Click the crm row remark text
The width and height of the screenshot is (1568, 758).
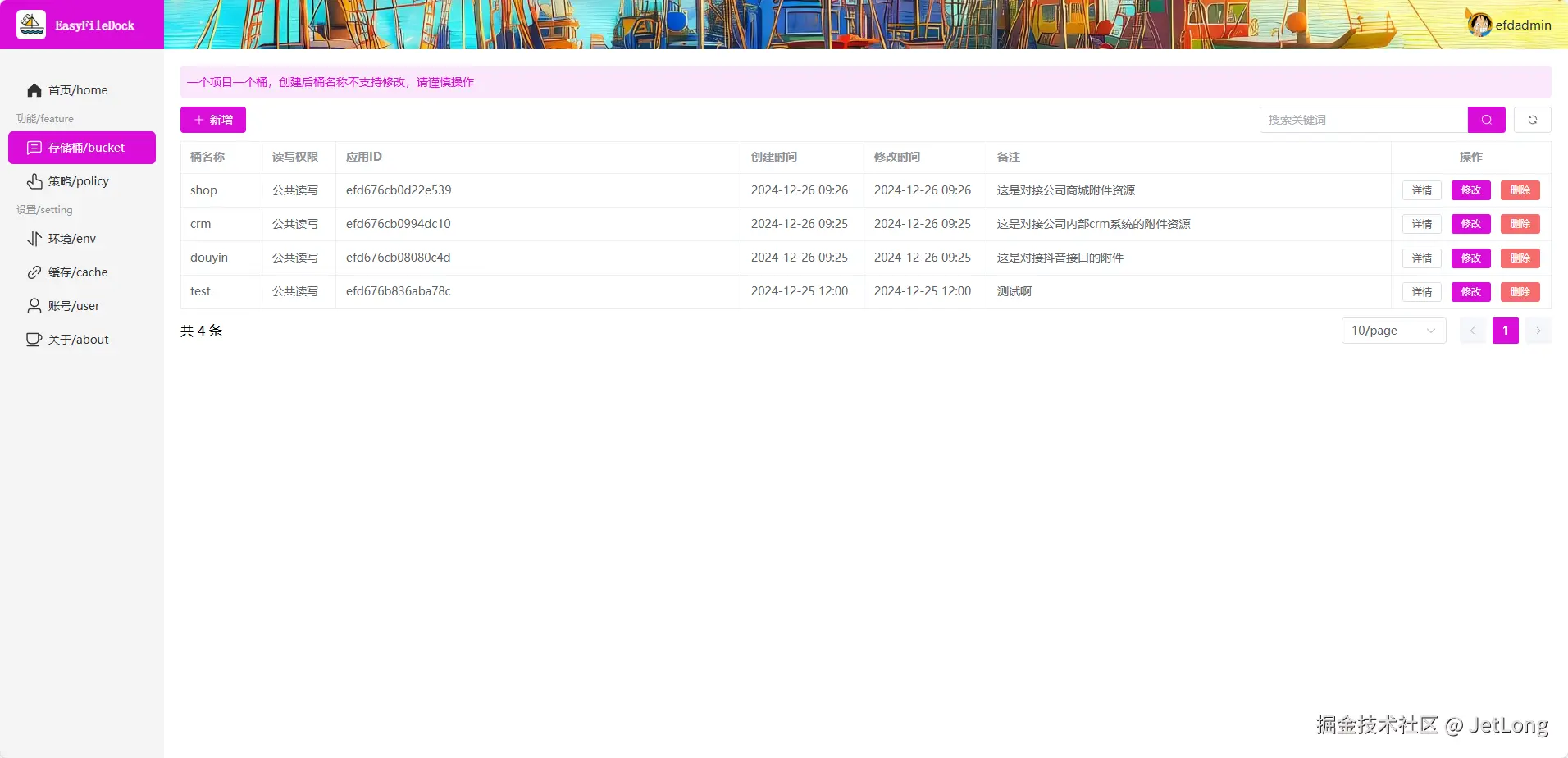click(1094, 224)
